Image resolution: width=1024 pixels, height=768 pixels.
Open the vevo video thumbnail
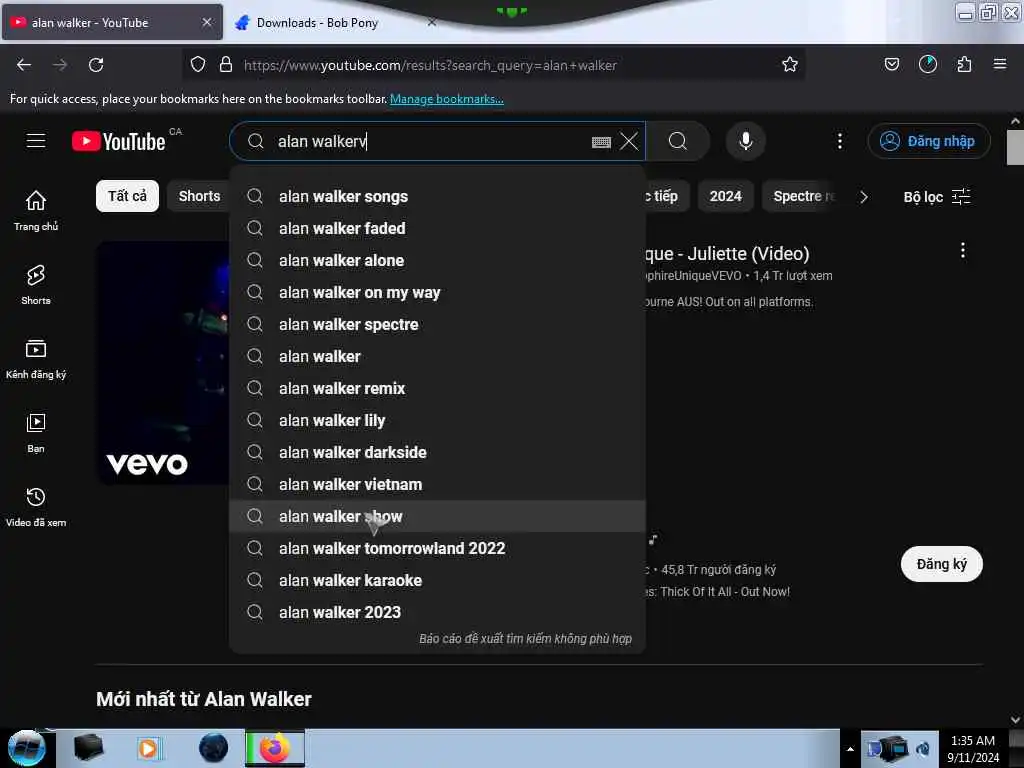[163, 362]
